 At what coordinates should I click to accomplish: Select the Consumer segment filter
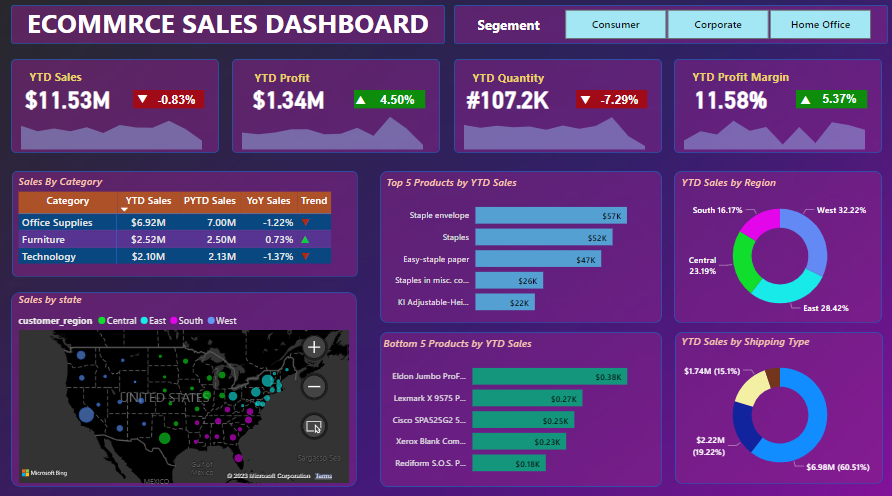tap(615, 25)
